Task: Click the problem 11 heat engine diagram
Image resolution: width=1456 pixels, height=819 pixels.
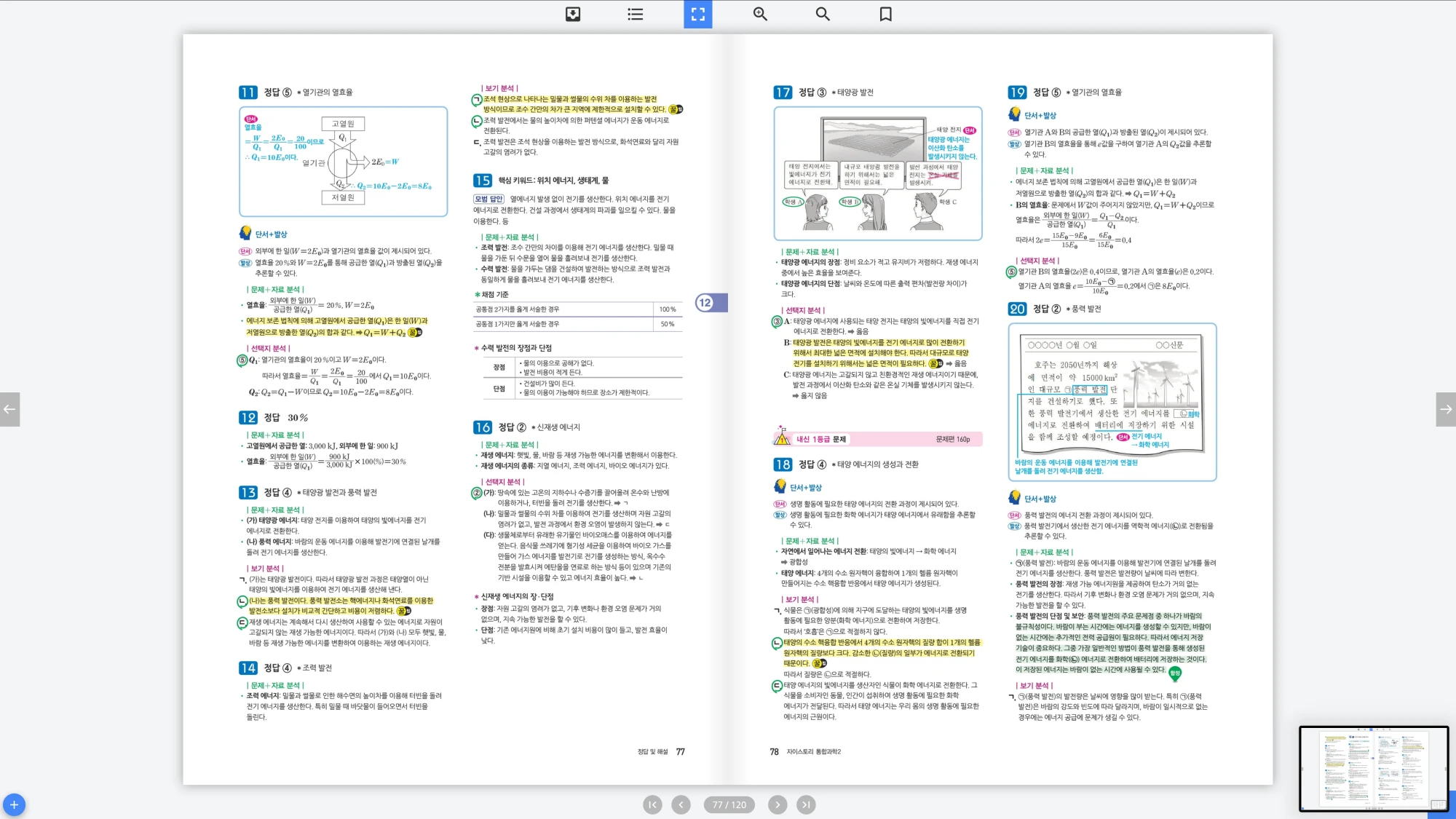Action: [343, 162]
